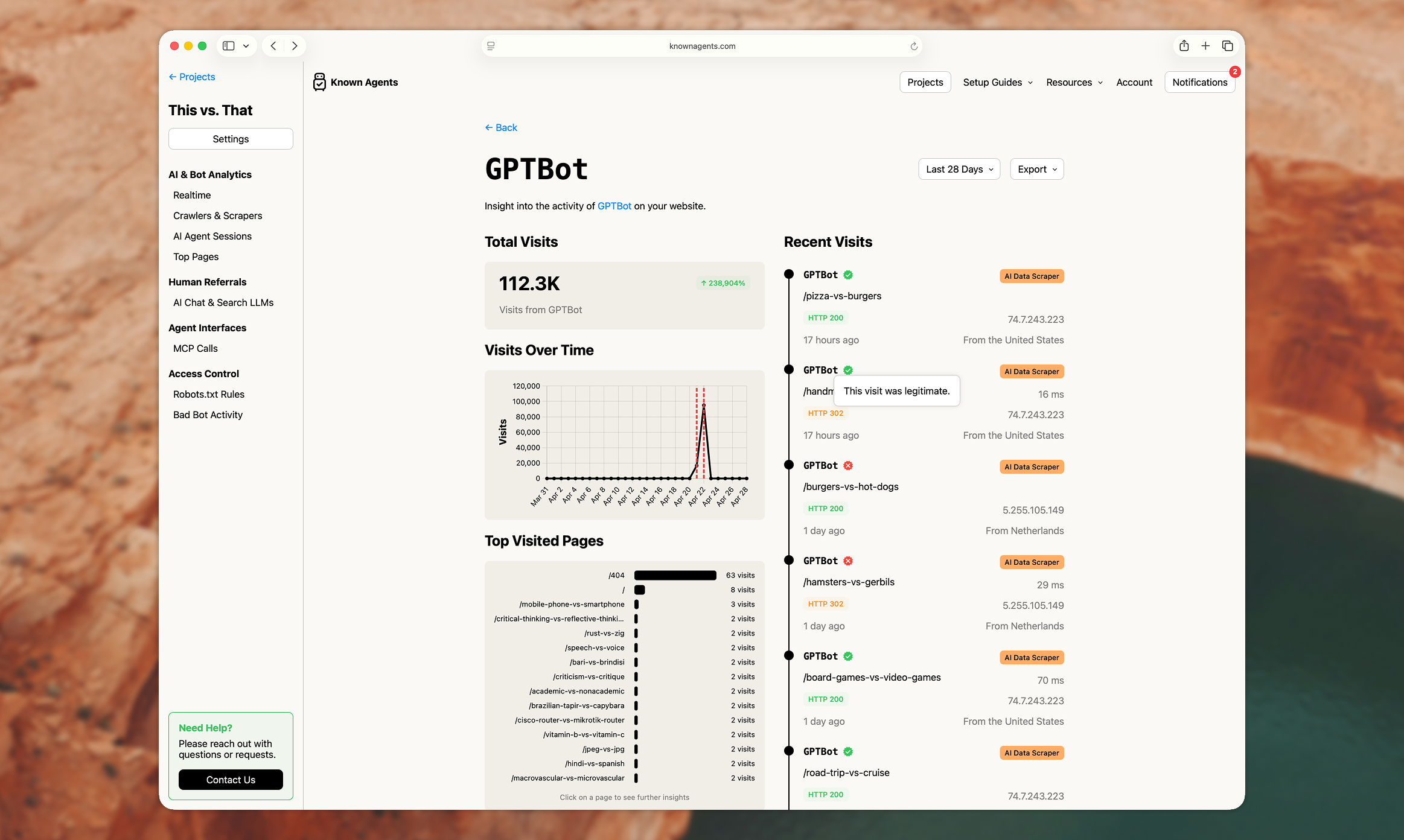The image size is (1404, 840).
Task: Expand the Export dropdown
Action: 1036,170
